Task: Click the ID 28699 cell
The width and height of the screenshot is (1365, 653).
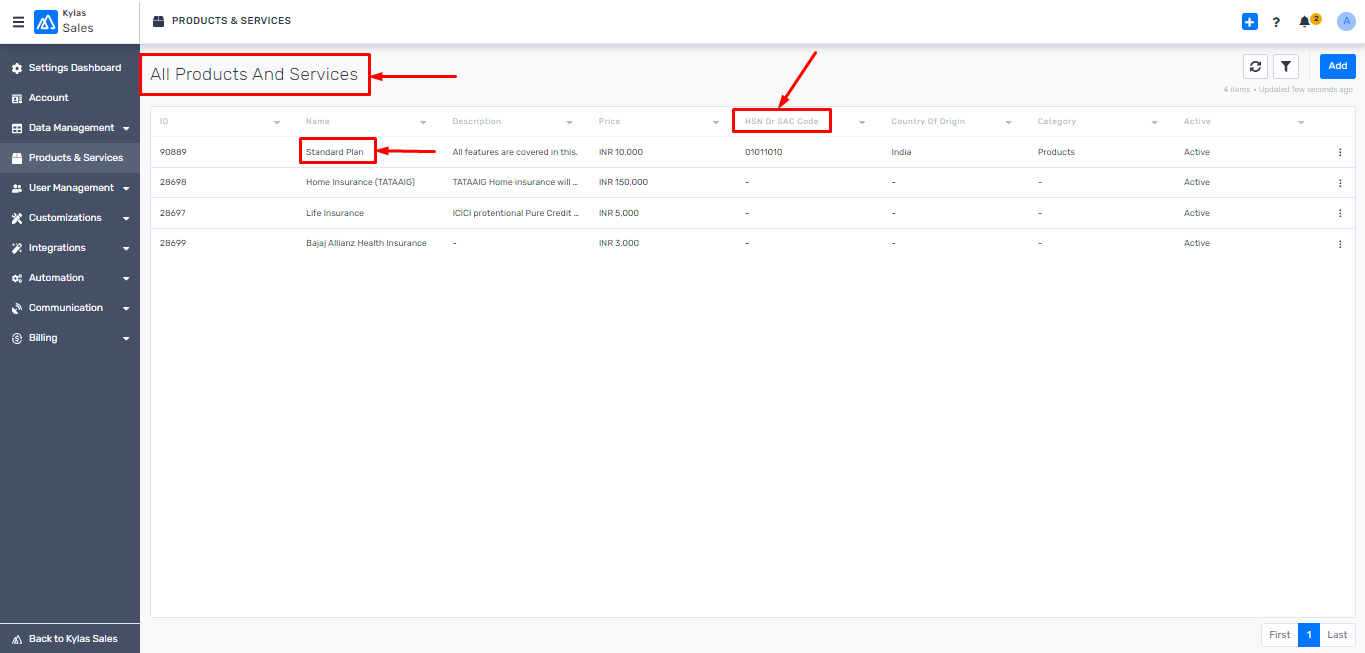Action: (173, 243)
